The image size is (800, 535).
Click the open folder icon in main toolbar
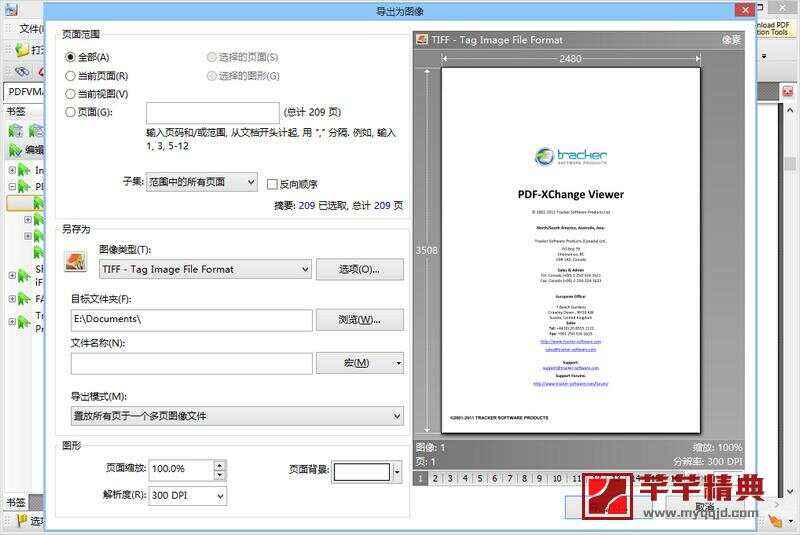[22, 49]
